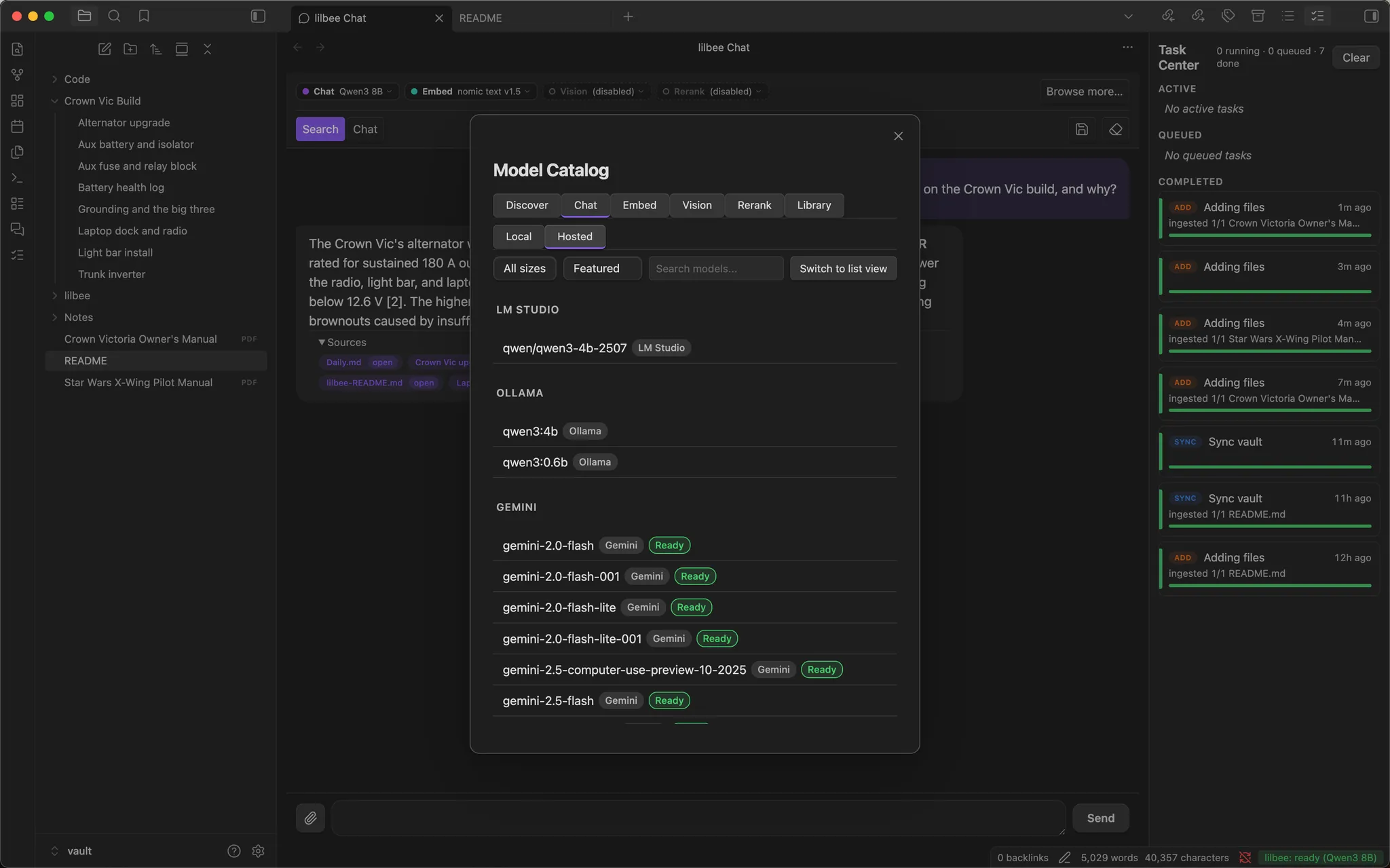Image resolution: width=1390 pixels, height=868 pixels.
Task: Open the Battery health log note
Action: pos(121,187)
